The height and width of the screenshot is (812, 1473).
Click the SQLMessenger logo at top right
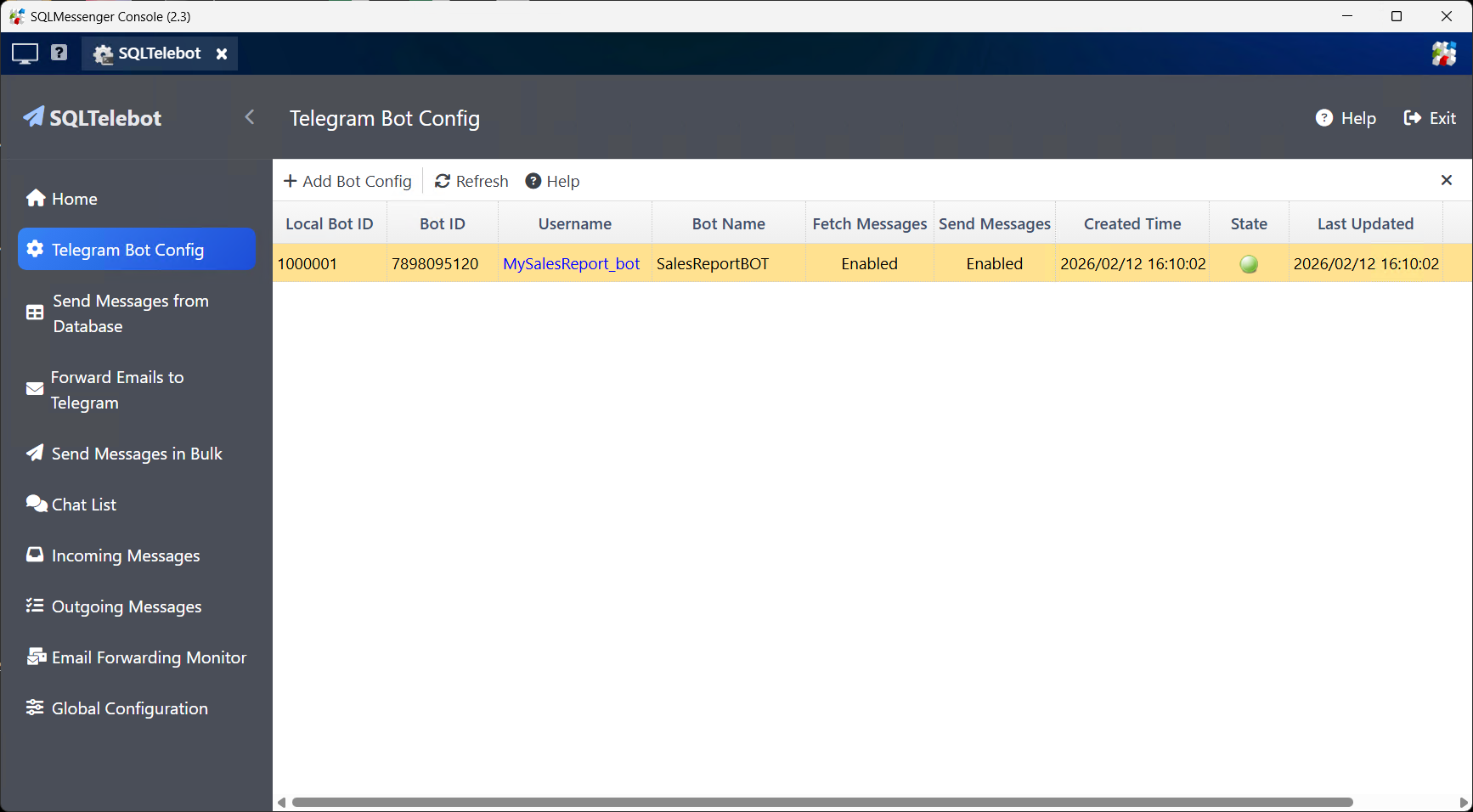[x=1443, y=53]
